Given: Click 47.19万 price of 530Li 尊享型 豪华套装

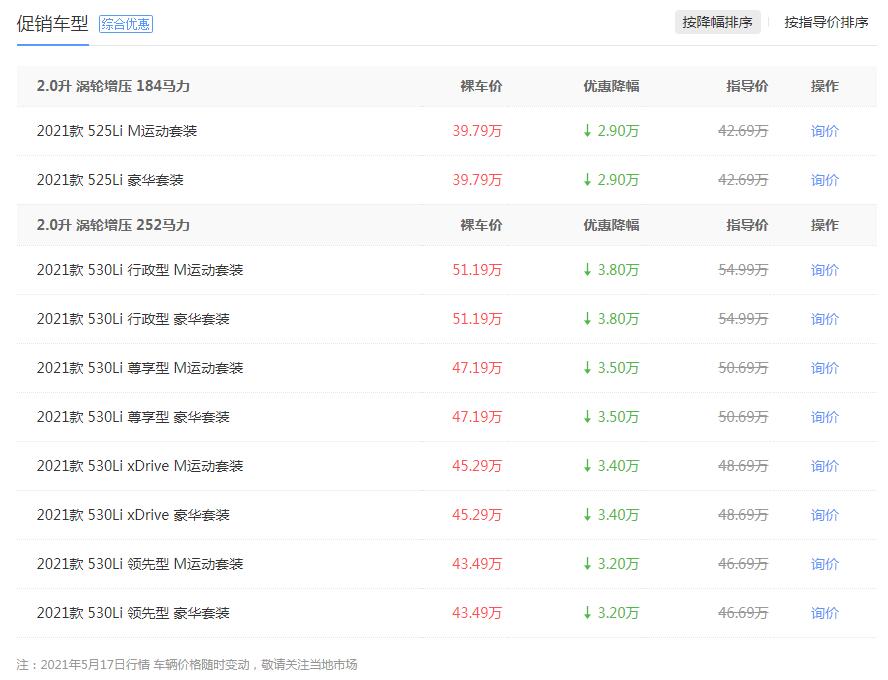Looking at the screenshot, I should pyautogui.click(x=477, y=417).
